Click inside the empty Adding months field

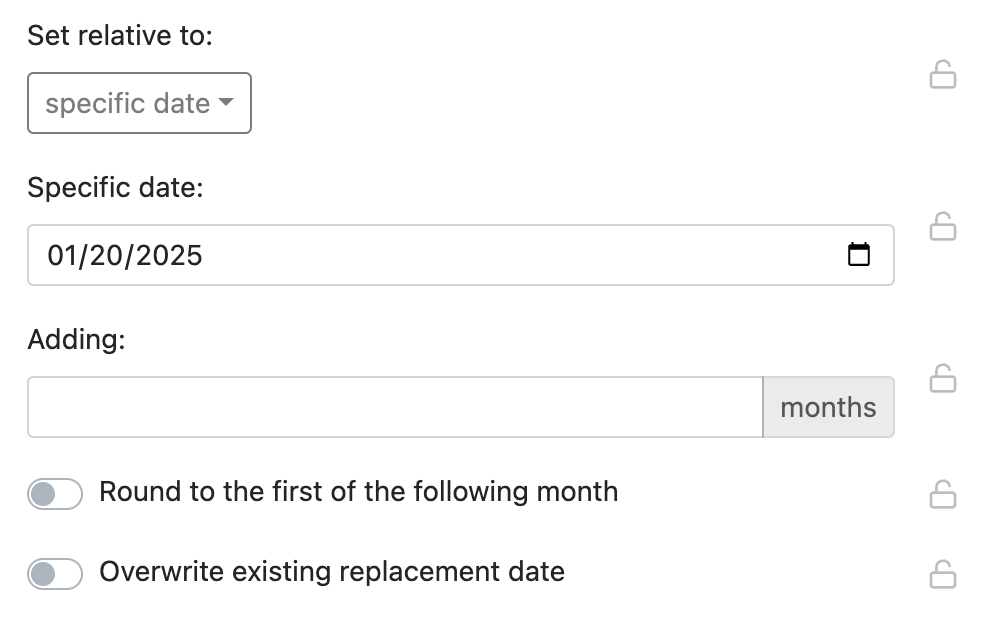tap(395, 406)
